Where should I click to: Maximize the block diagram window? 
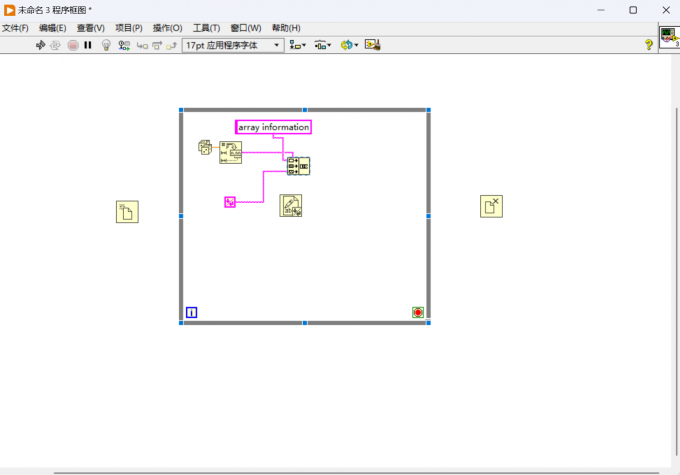[x=633, y=10]
